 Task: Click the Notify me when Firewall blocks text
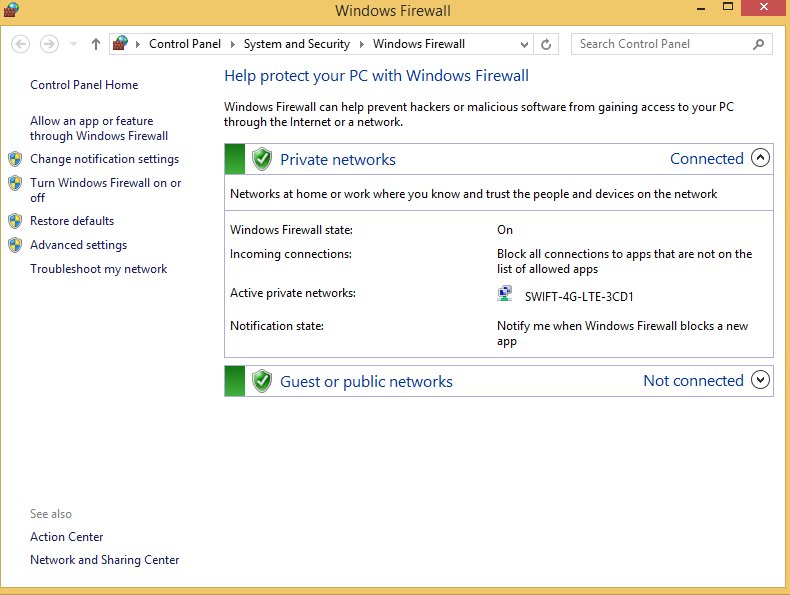(622, 334)
